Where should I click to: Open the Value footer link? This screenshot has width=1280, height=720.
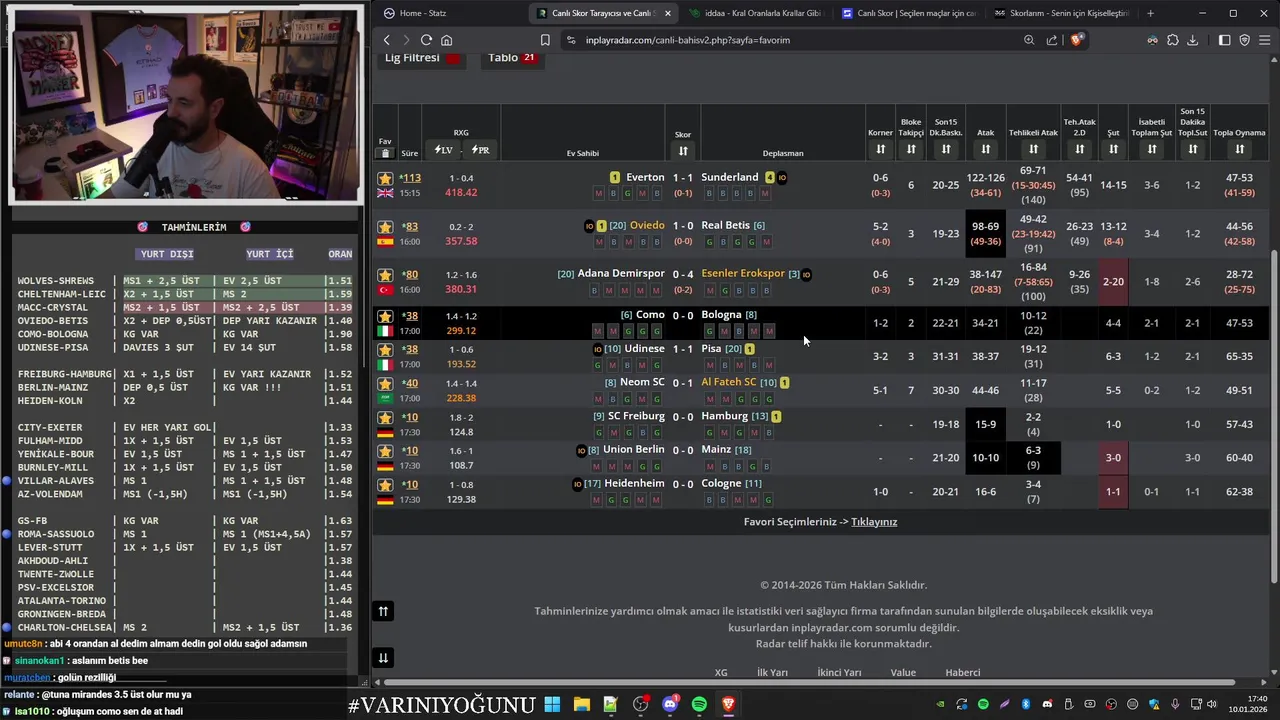pos(903,672)
